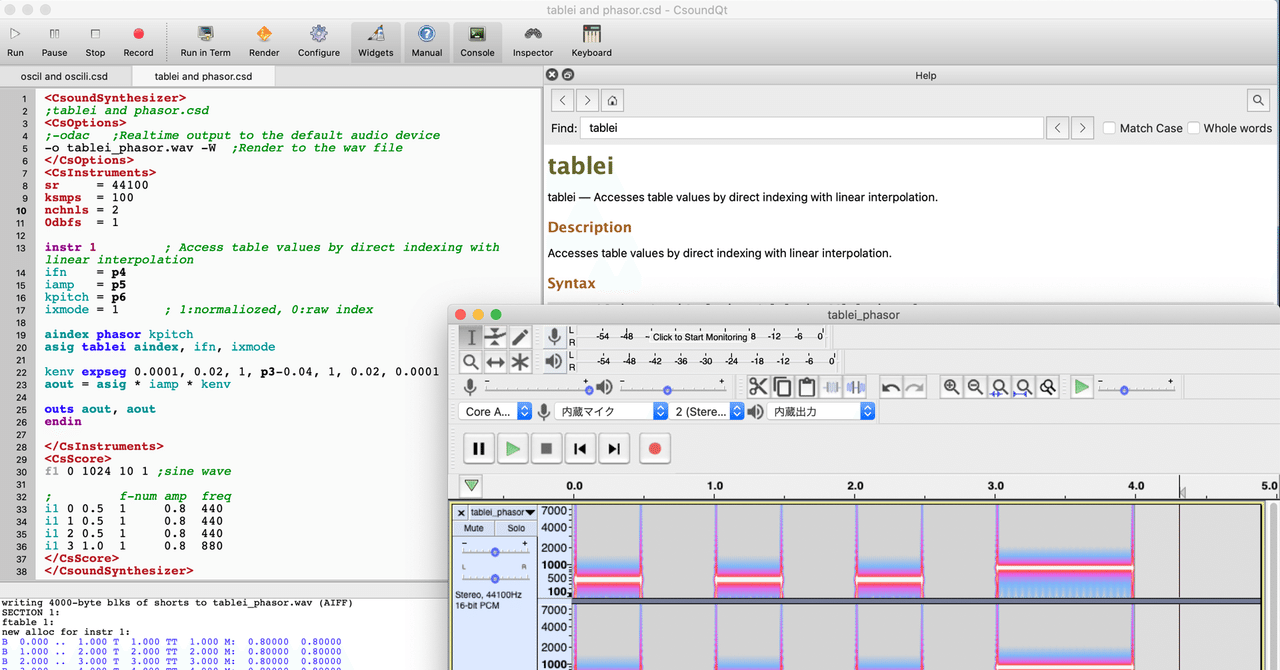Select the Audacity Draw (pencil) tool

pyautogui.click(x=520, y=337)
